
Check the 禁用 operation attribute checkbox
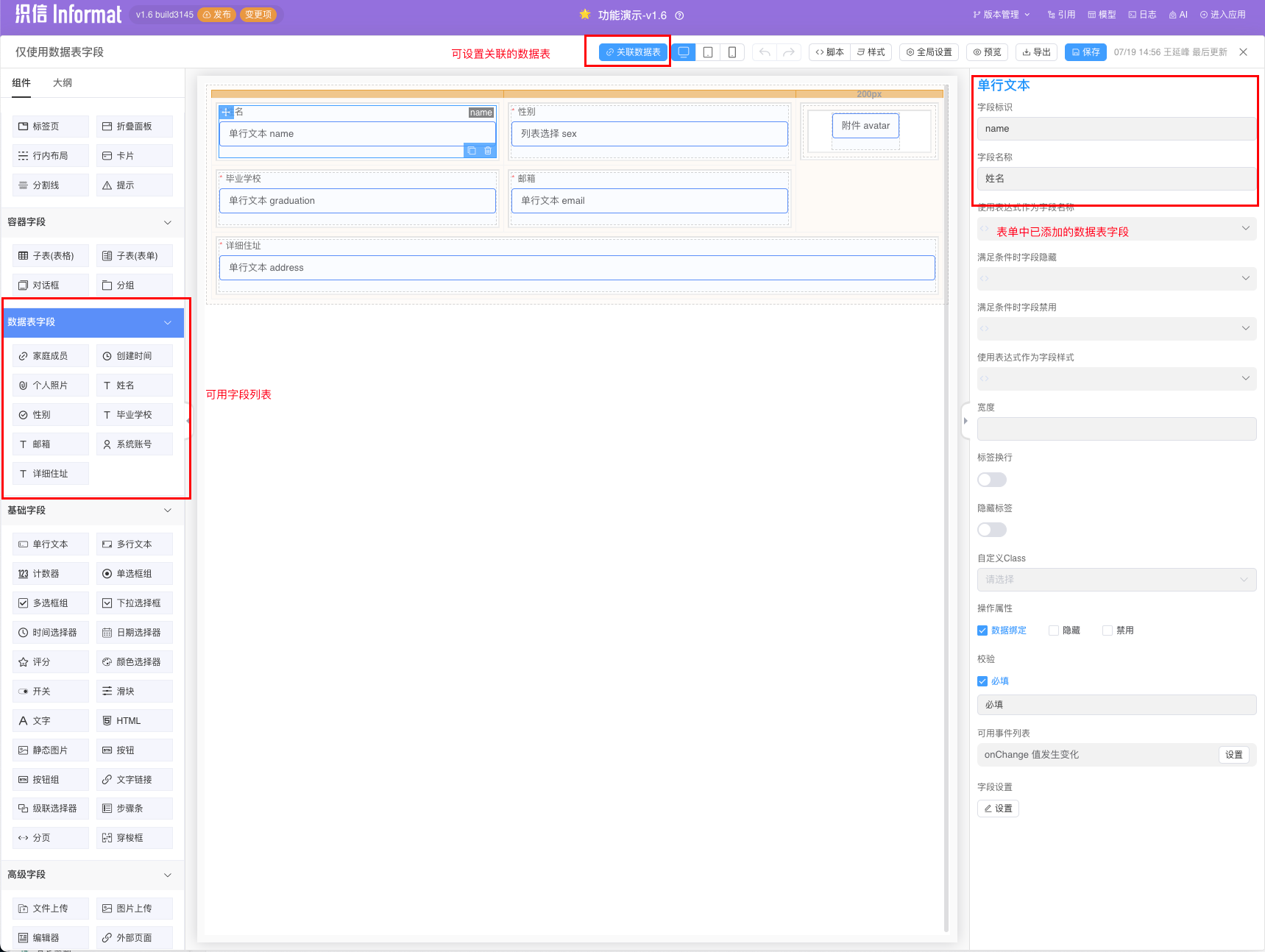click(1108, 630)
